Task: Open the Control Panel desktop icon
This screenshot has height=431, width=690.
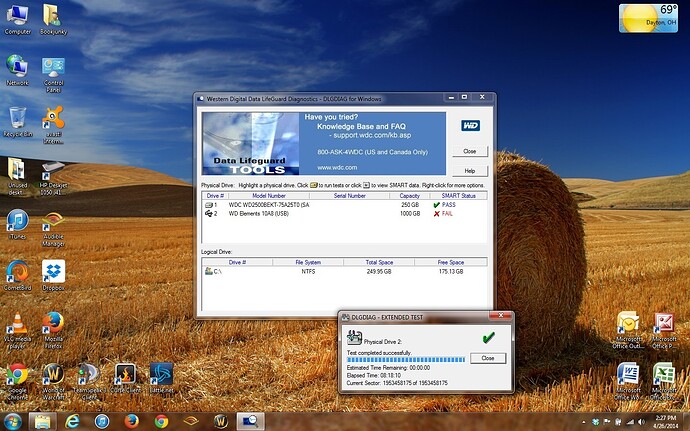Action: coord(53,74)
